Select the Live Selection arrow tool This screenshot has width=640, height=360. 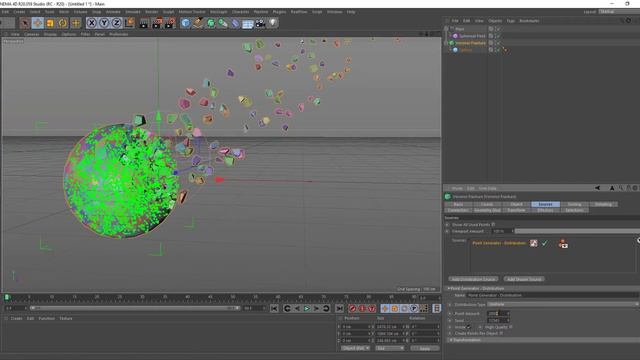click(x=24, y=23)
